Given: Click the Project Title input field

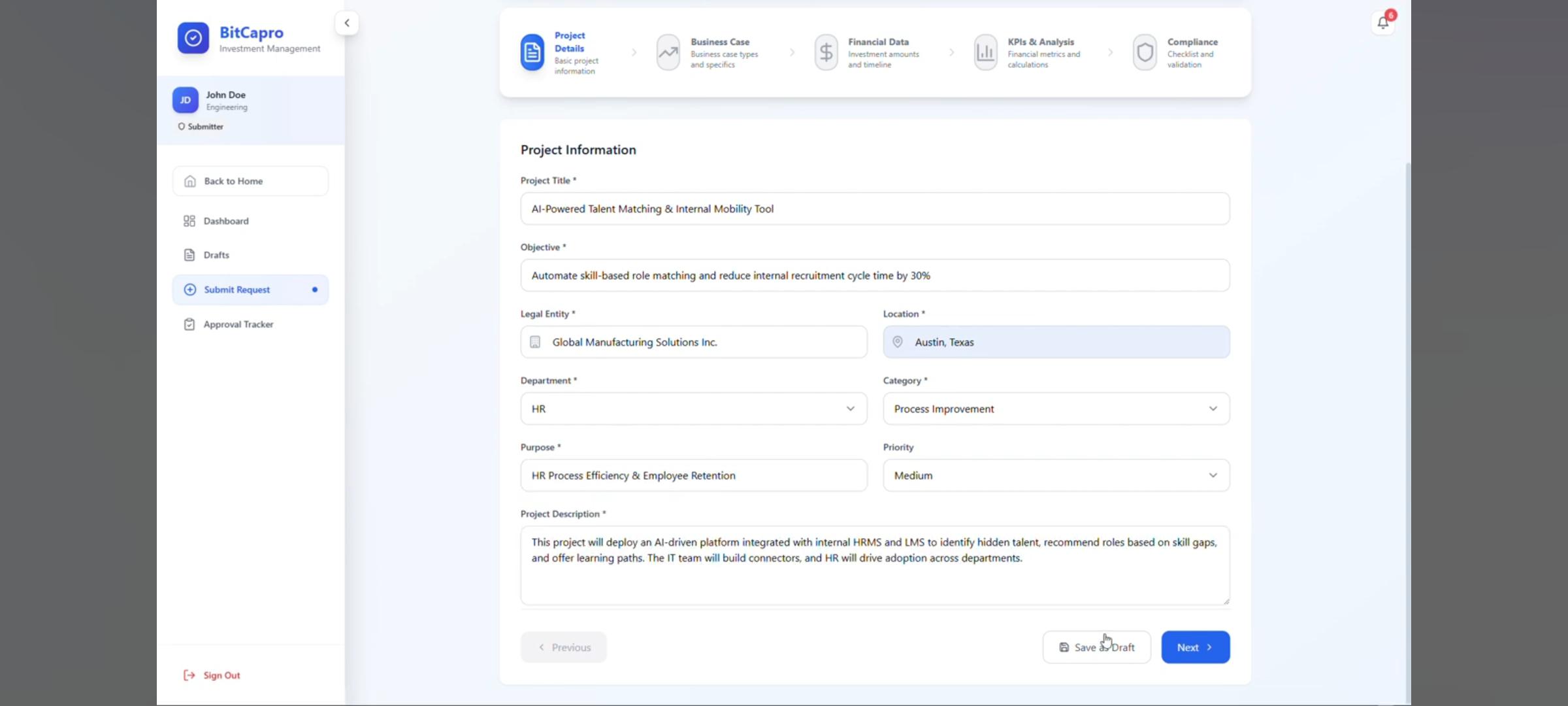Looking at the screenshot, I should tap(875, 209).
